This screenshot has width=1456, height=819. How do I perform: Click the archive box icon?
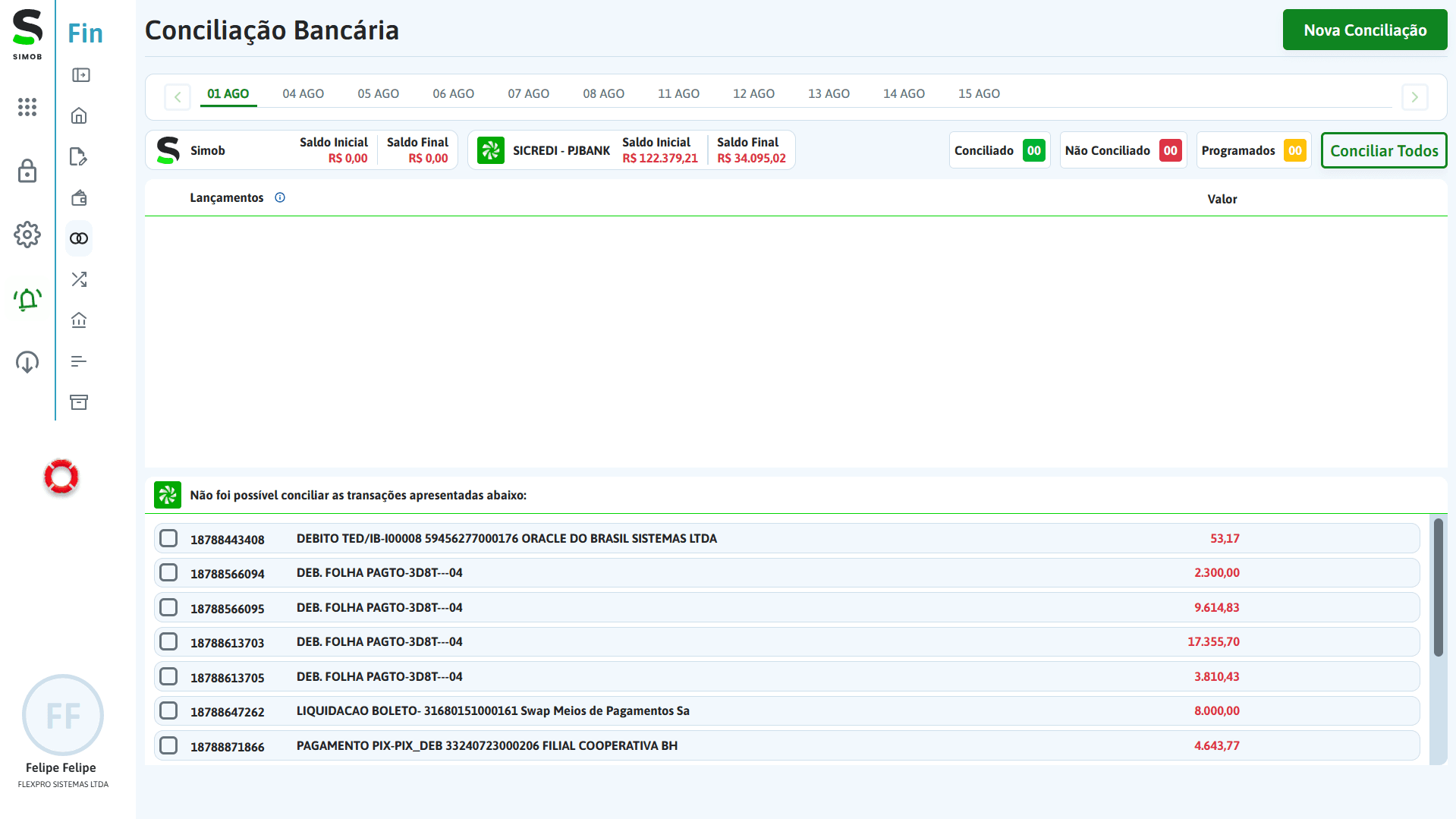pos(78,402)
